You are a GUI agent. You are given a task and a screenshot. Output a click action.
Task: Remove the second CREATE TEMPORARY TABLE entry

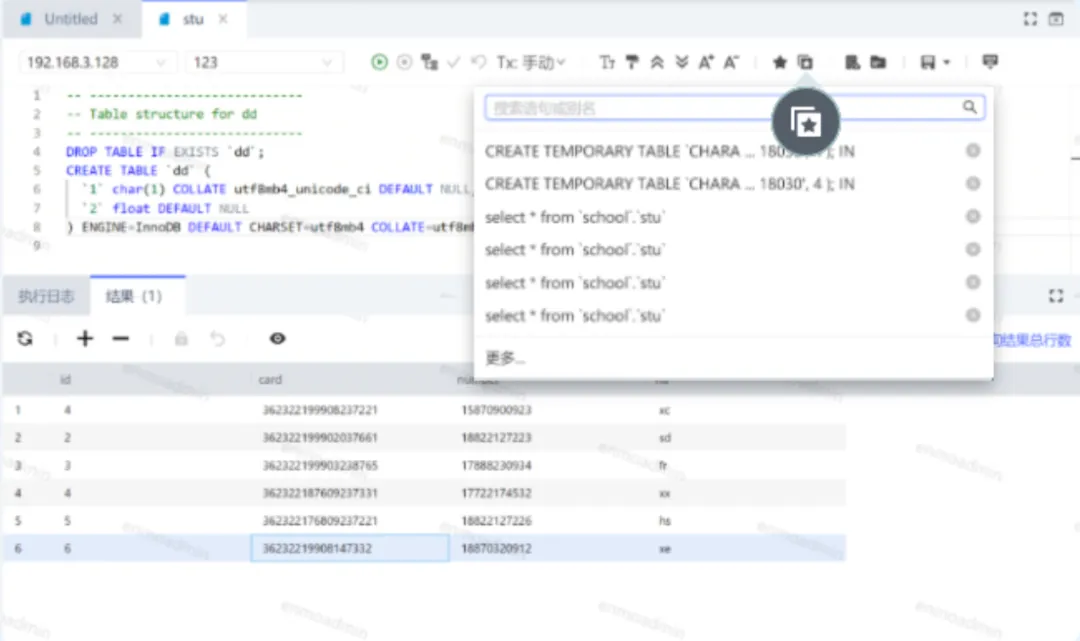click(x=973, y=184)
